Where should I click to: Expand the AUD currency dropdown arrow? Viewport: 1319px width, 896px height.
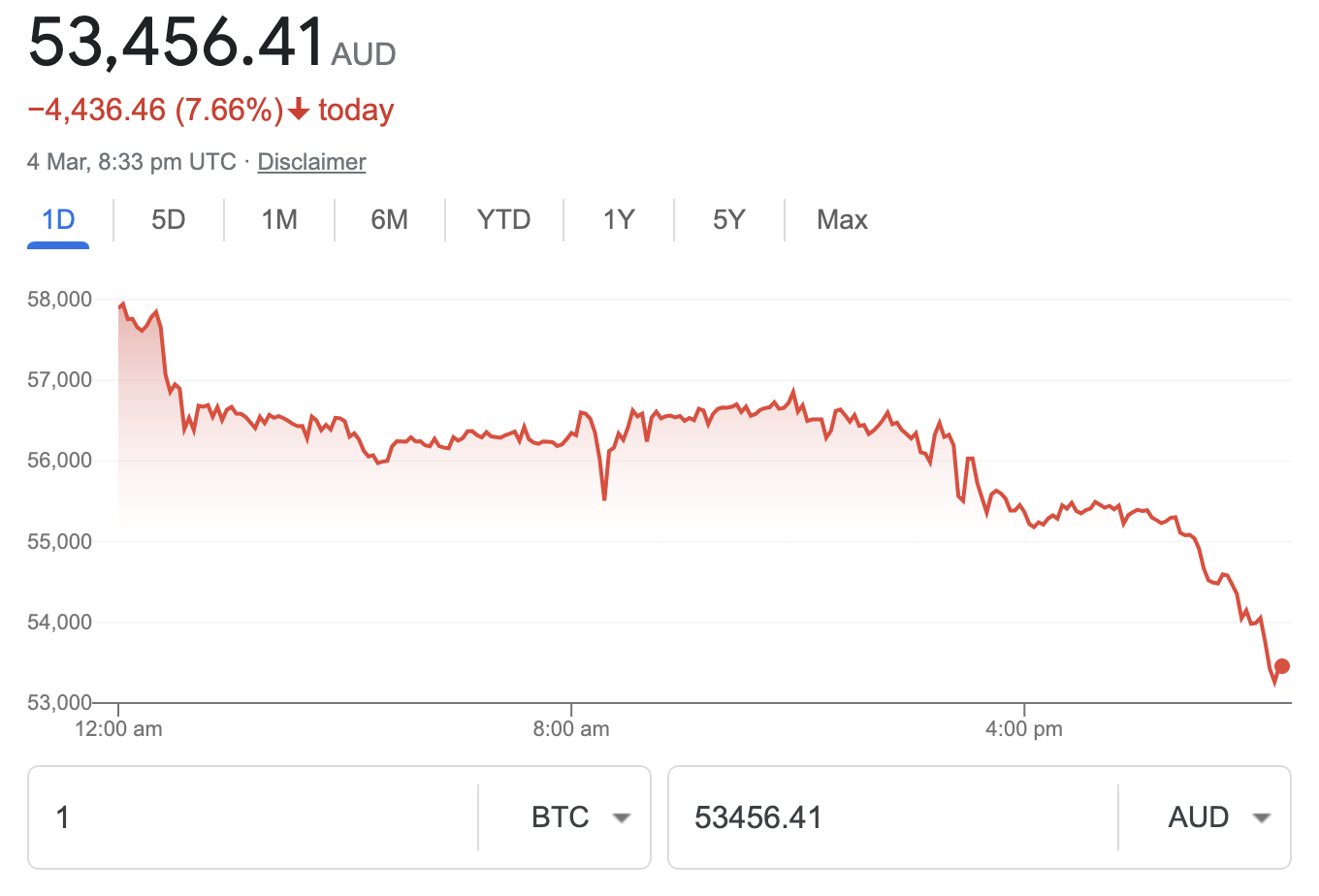(x=1261, y=818)
